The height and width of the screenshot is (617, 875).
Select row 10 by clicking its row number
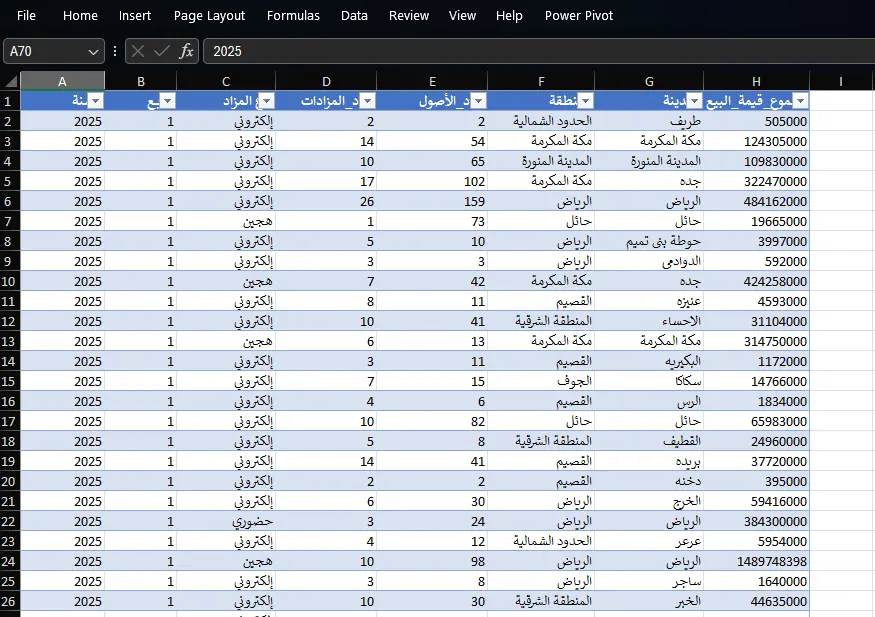(10, 281)
